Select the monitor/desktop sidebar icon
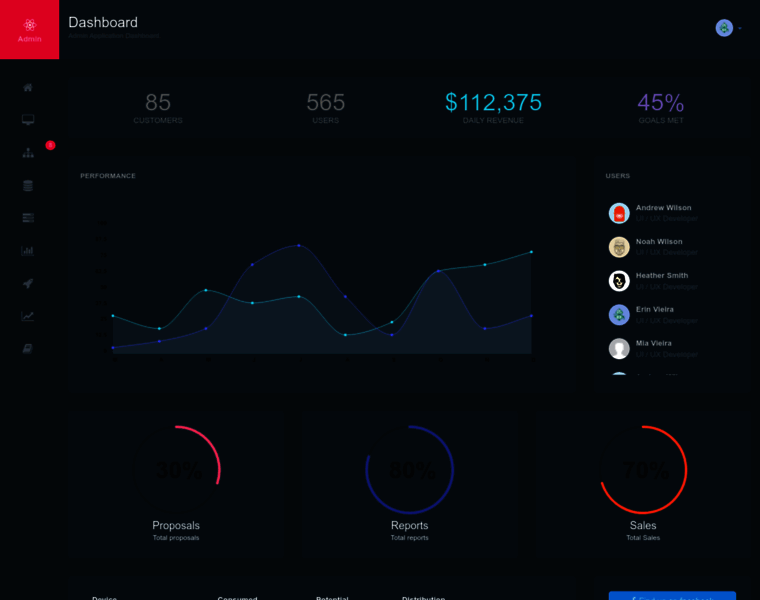The width and height of the screenshot is (760, 600). pyautogui.click(x=28, y=120)
